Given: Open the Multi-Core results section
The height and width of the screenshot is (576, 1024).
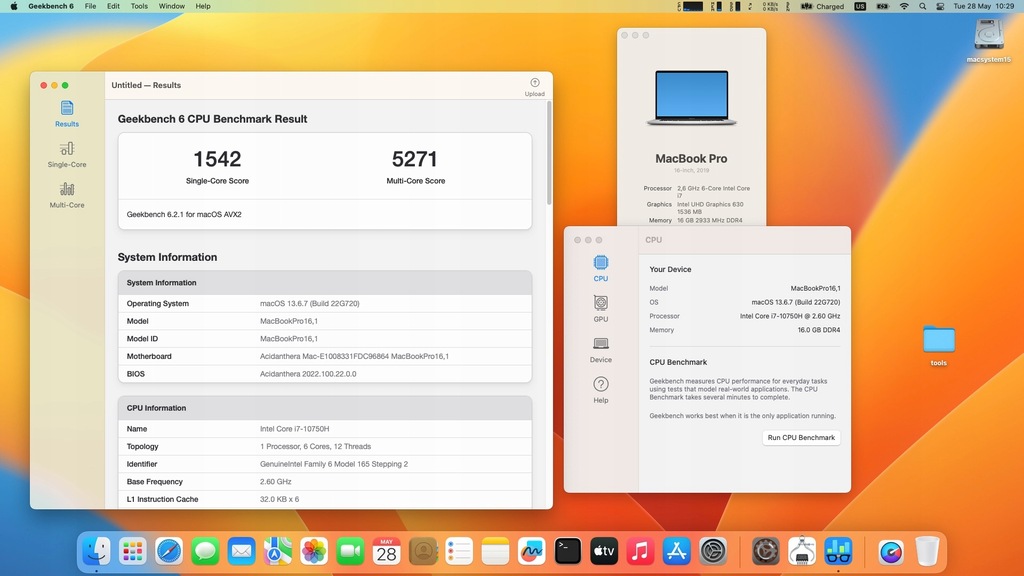Looking at the screenshot, I should point(67,195).
